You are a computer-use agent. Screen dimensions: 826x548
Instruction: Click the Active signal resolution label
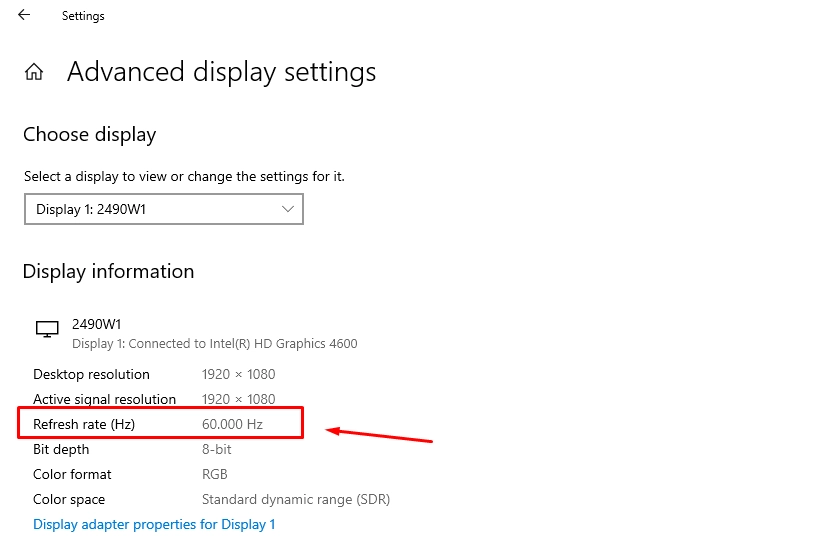pos(104,399)
